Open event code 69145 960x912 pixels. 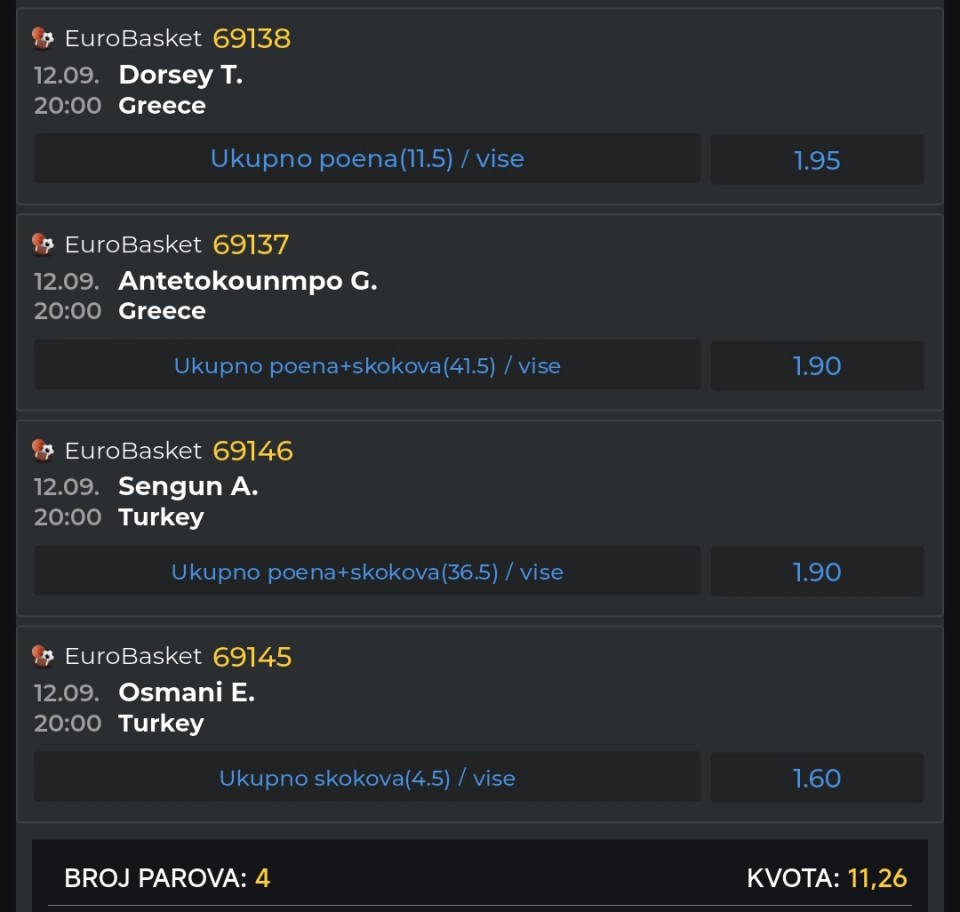252,657
